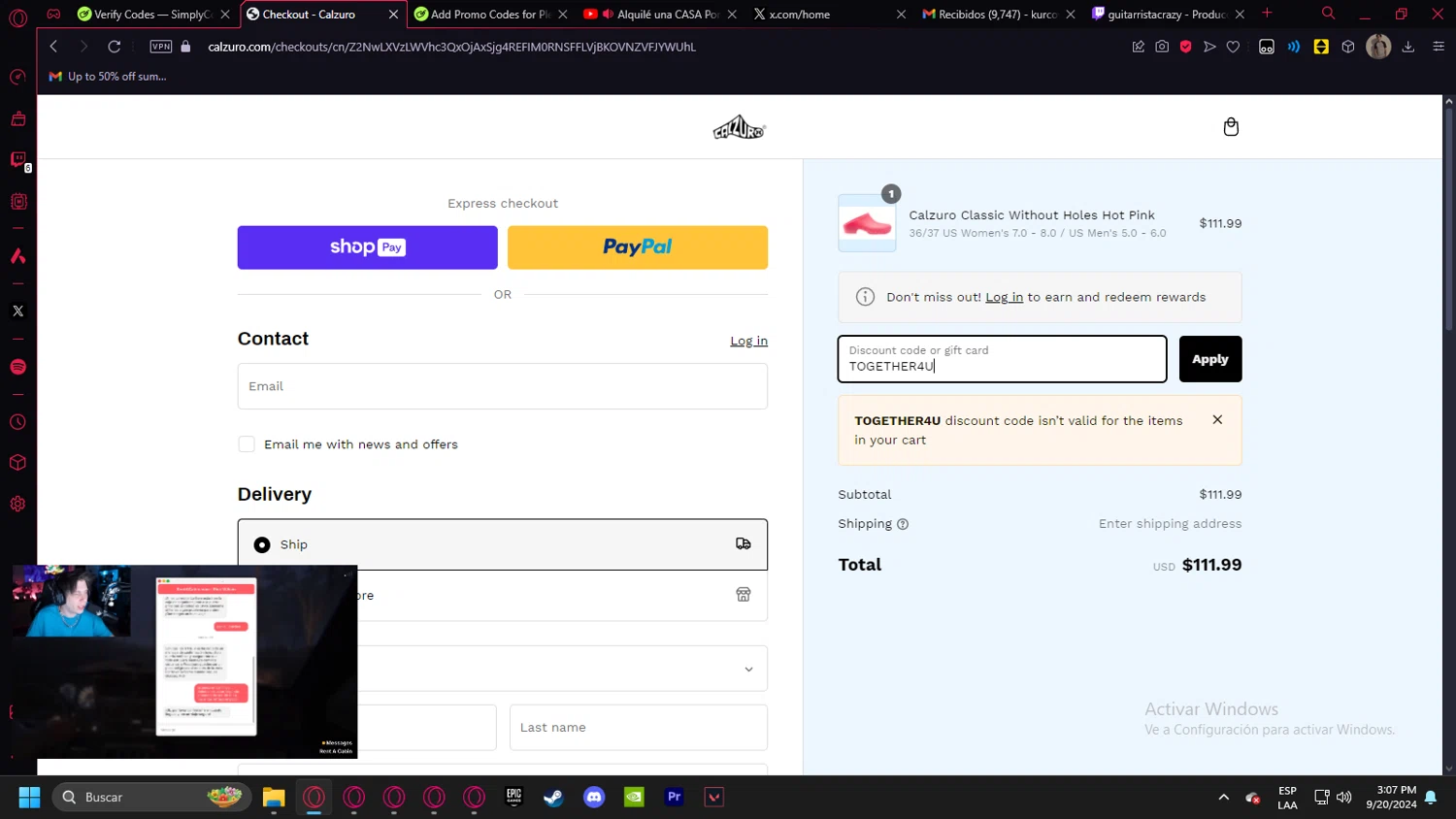1456x819 pixels.
Task: Pay with the PayPal button
Action: tap(638, 247)
